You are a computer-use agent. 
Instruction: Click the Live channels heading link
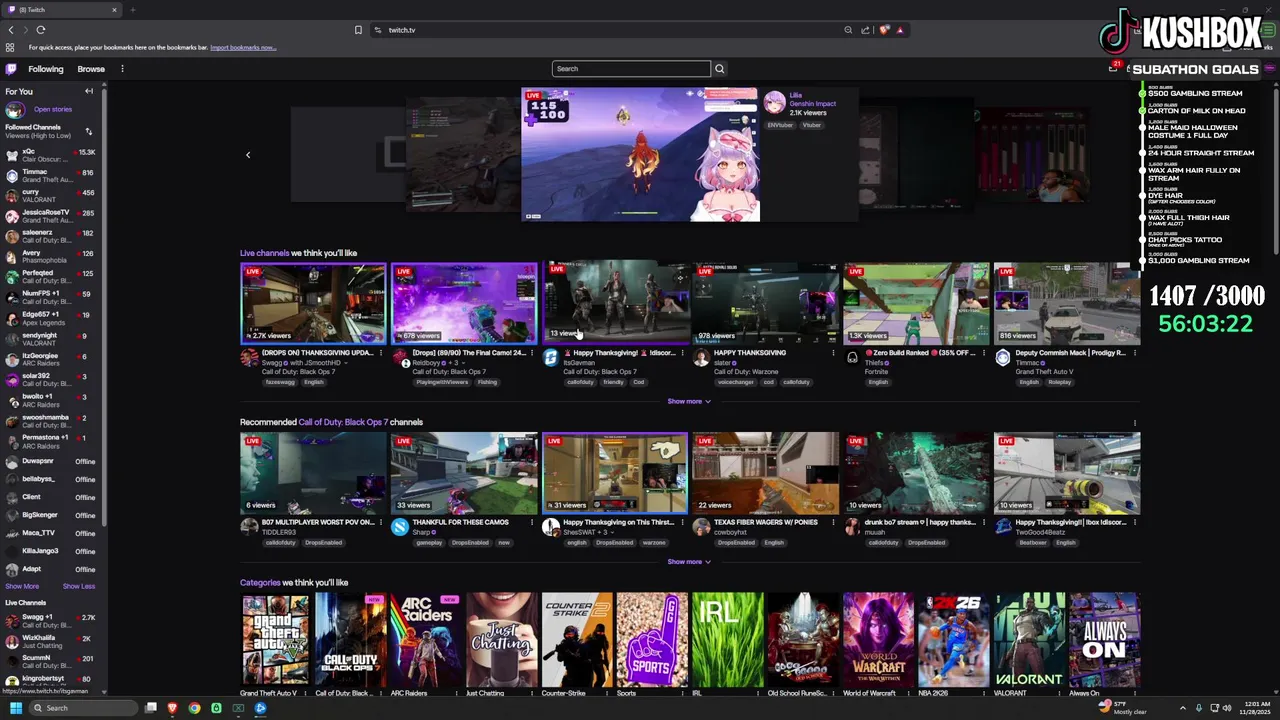coord(264,253)
